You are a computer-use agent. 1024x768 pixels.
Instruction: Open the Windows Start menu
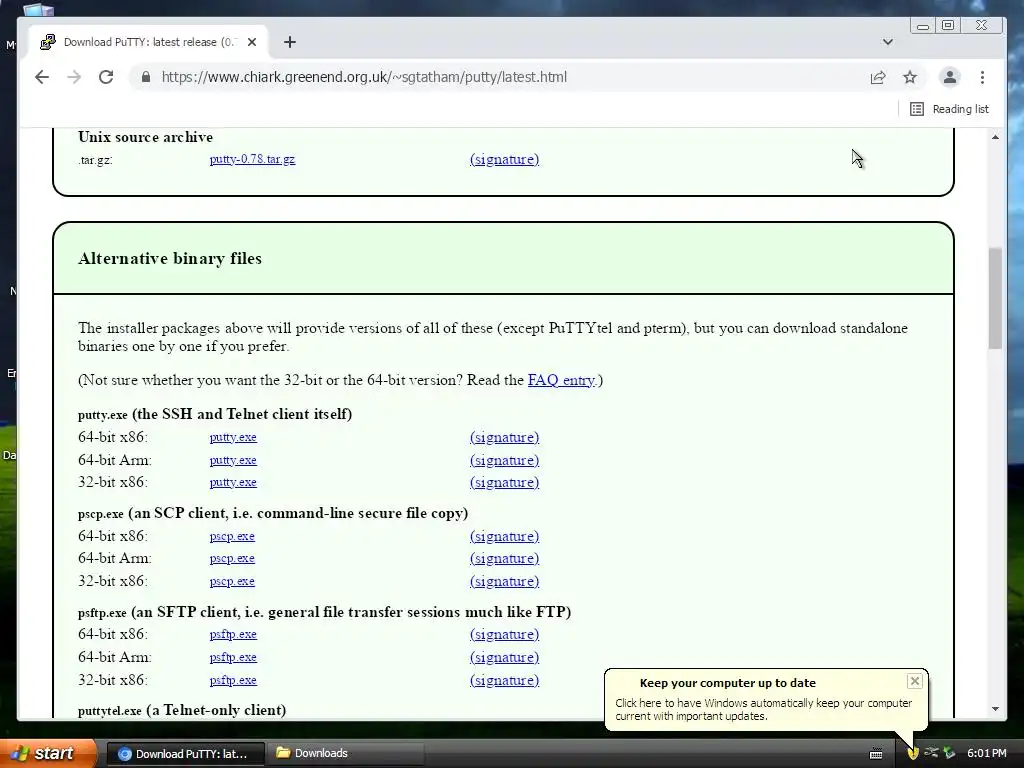click(x=48, y=753)
